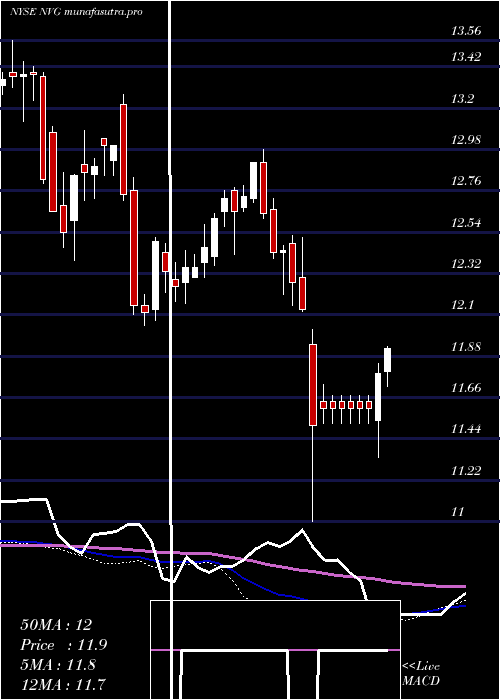Click the 13.56 price axis label
Image resolution: width=500 pixels, height=700 pixels.
(x=466, y=31)
